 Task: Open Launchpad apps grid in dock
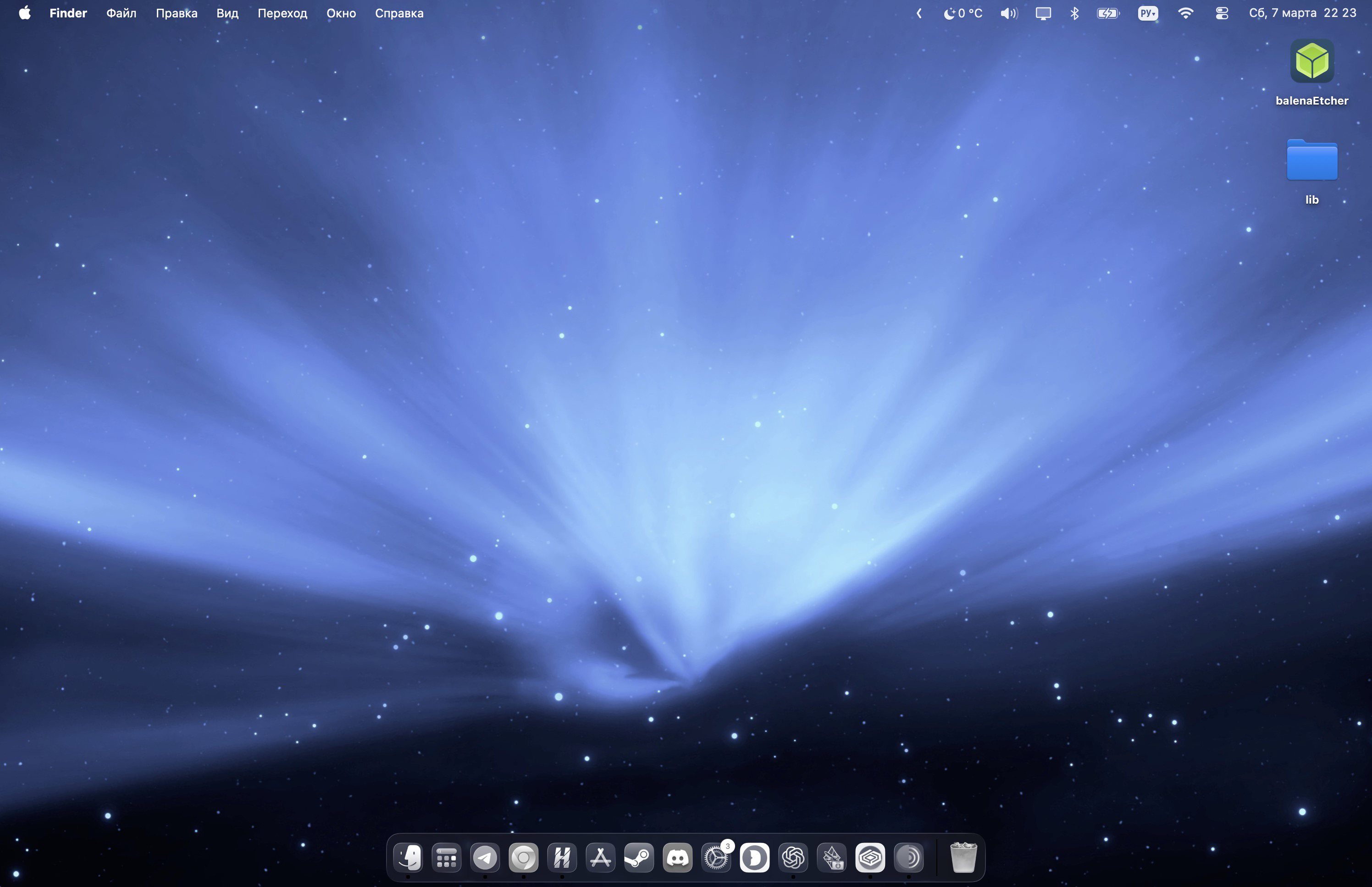pyautogui.click(x=446, y=858)
